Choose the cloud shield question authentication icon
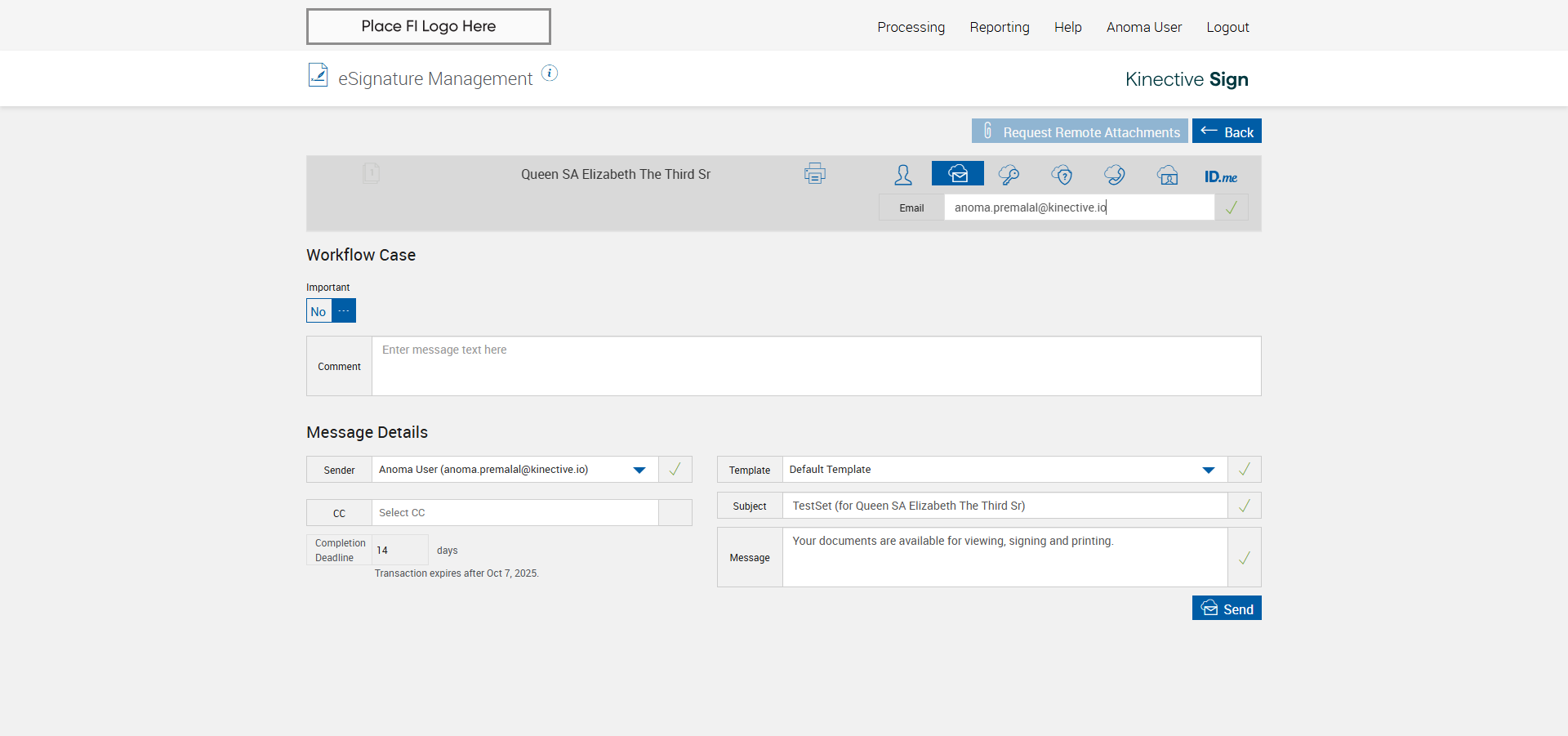 tap(1062, 175)
